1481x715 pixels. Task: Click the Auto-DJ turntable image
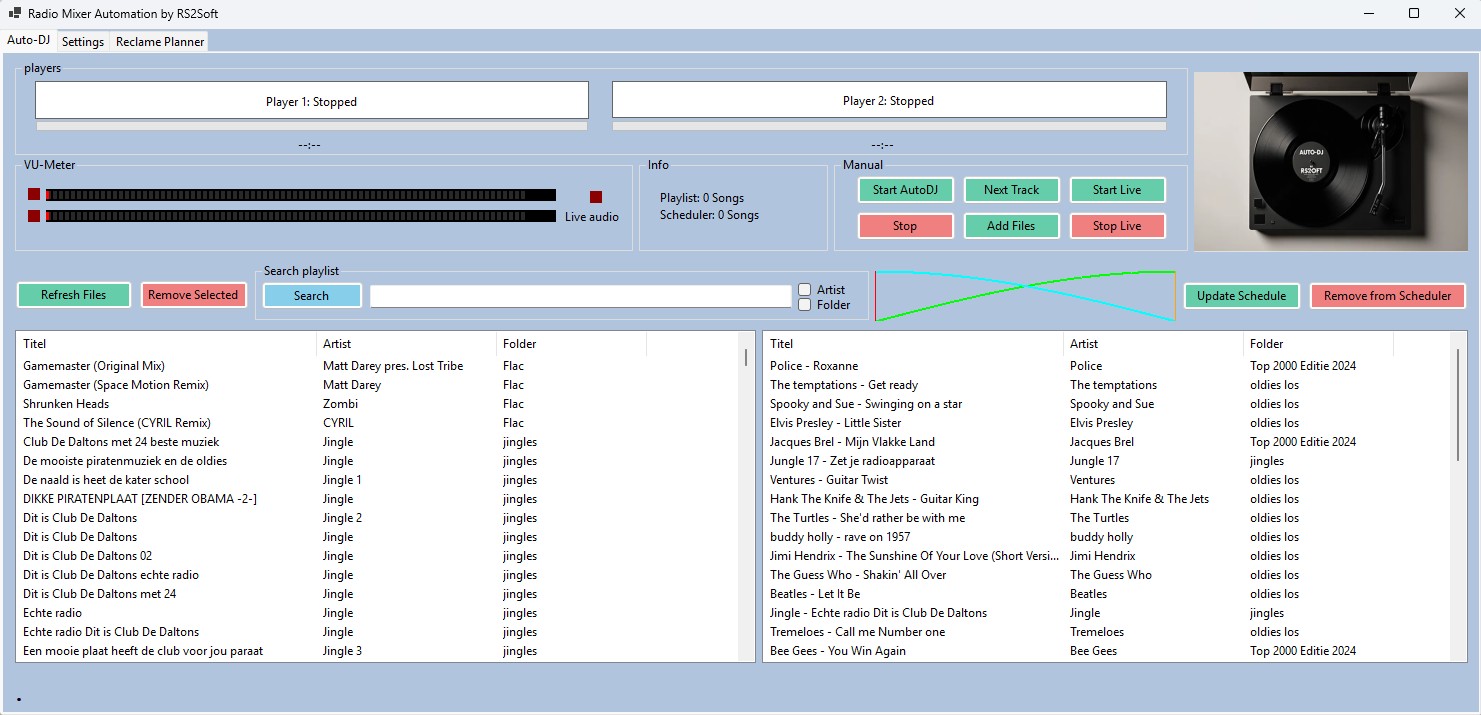[x=1330, y=160]
